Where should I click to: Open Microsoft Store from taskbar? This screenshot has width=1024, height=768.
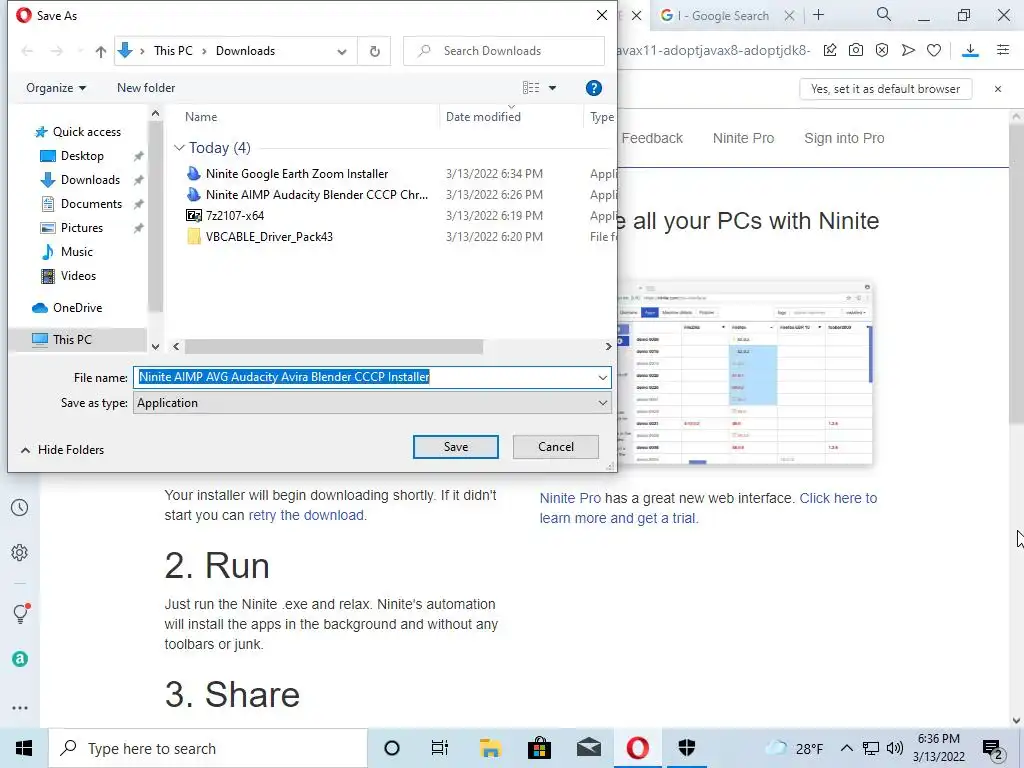click(x=539, y=748)
